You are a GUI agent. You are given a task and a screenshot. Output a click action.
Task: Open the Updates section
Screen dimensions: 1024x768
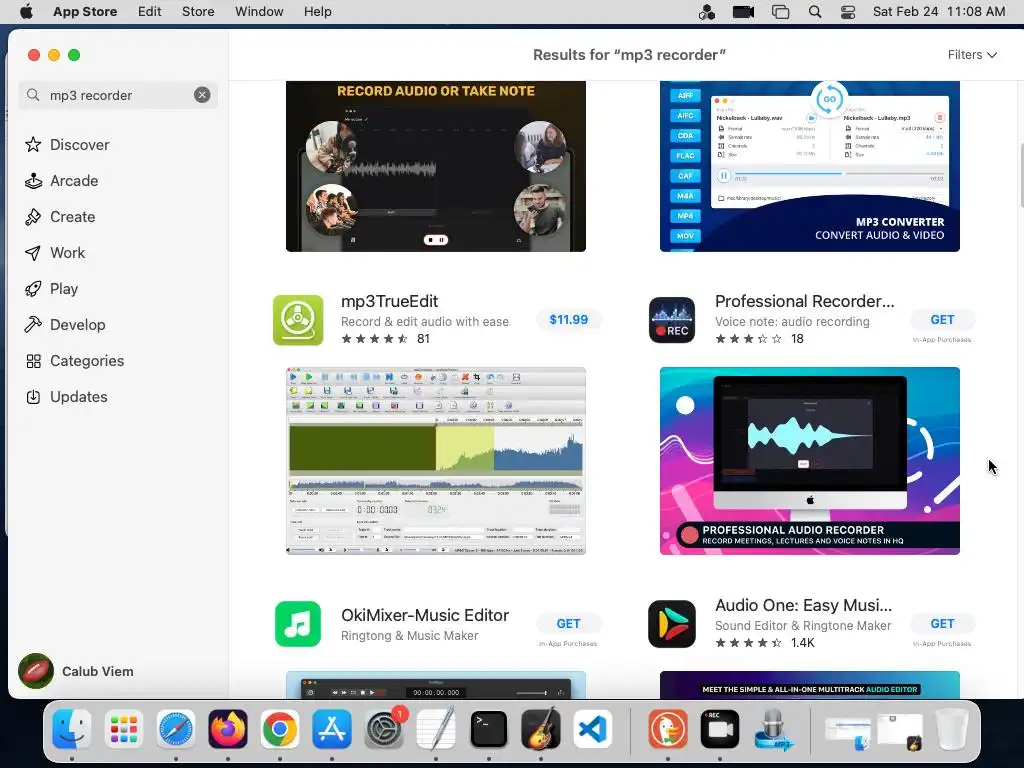66,396
